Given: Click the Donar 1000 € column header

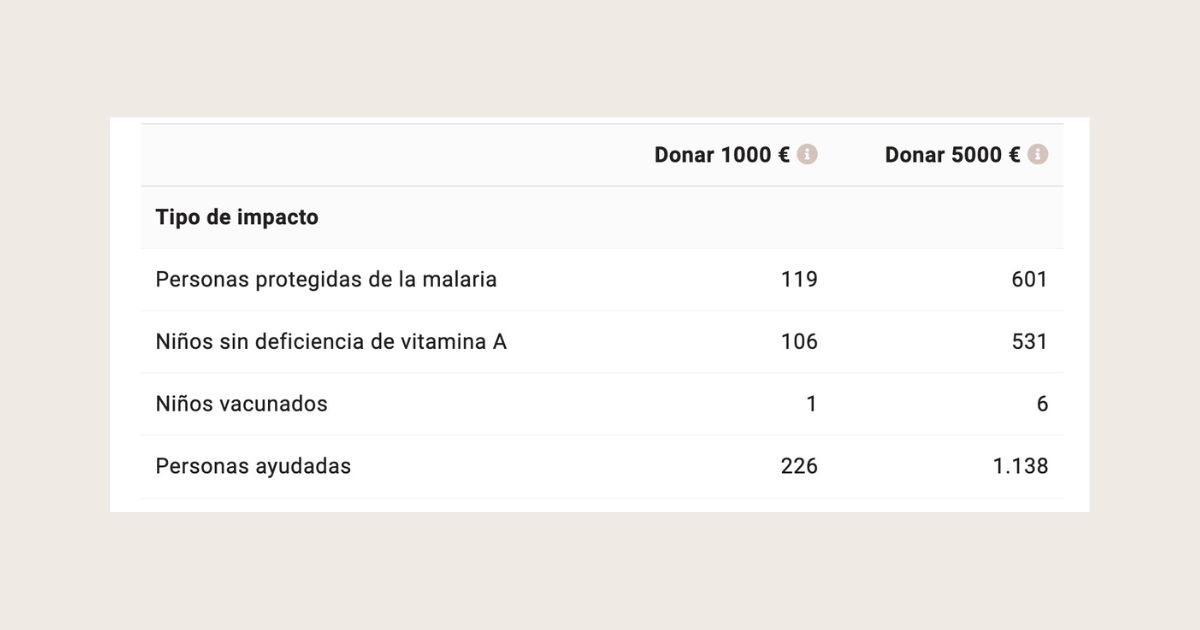Looking at the screenshot, I should coord(721,155).
